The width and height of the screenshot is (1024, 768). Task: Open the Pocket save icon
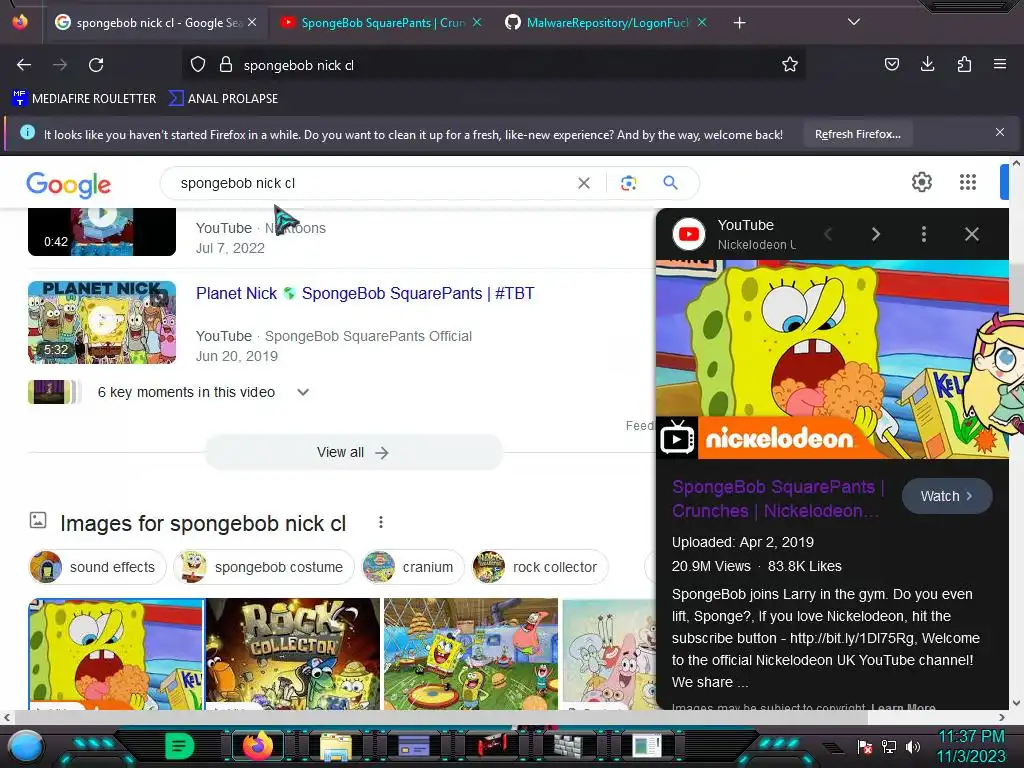point(891,64)
